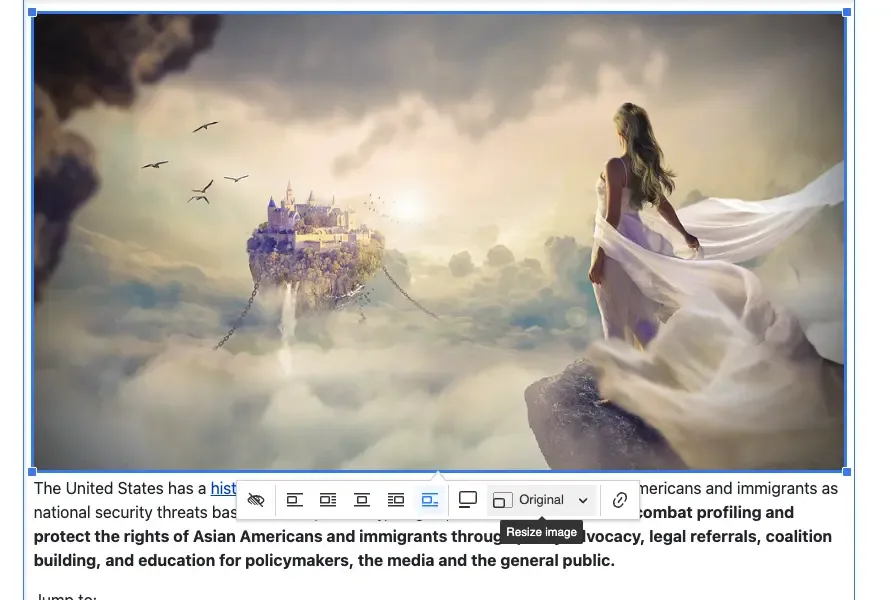Click the "Jump to:" text line
The width and height of the screenshot is (891, 600).
[64, 595]
